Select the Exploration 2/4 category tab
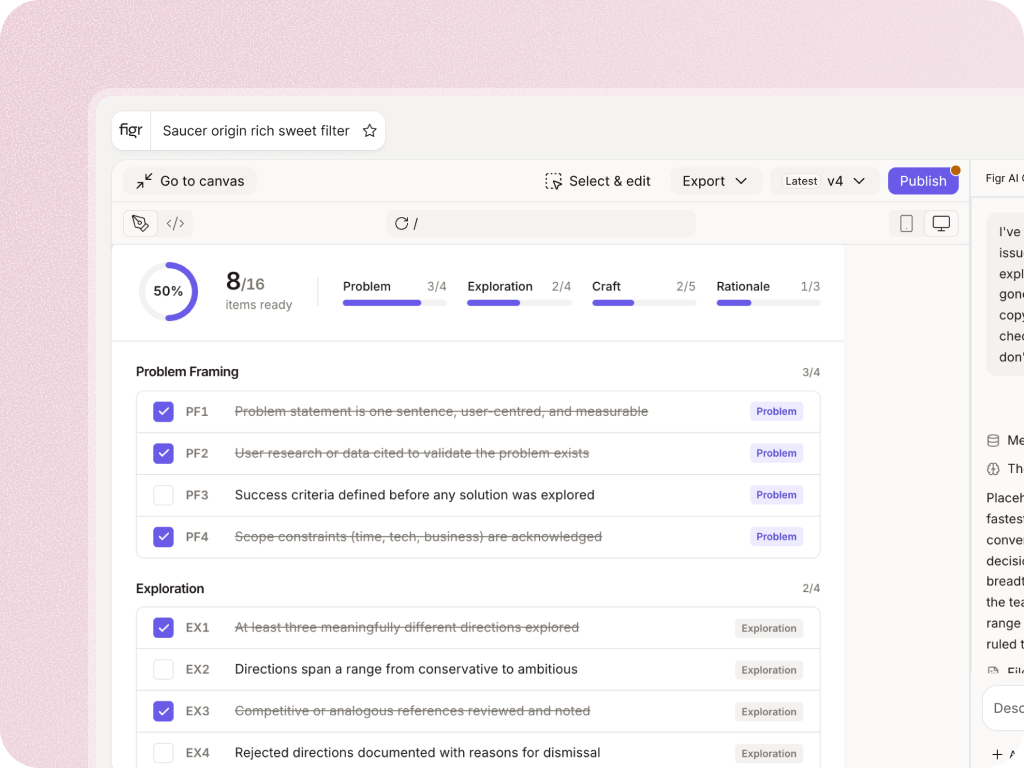Viewport: 1024px width, 768px height. click(519, 292)
